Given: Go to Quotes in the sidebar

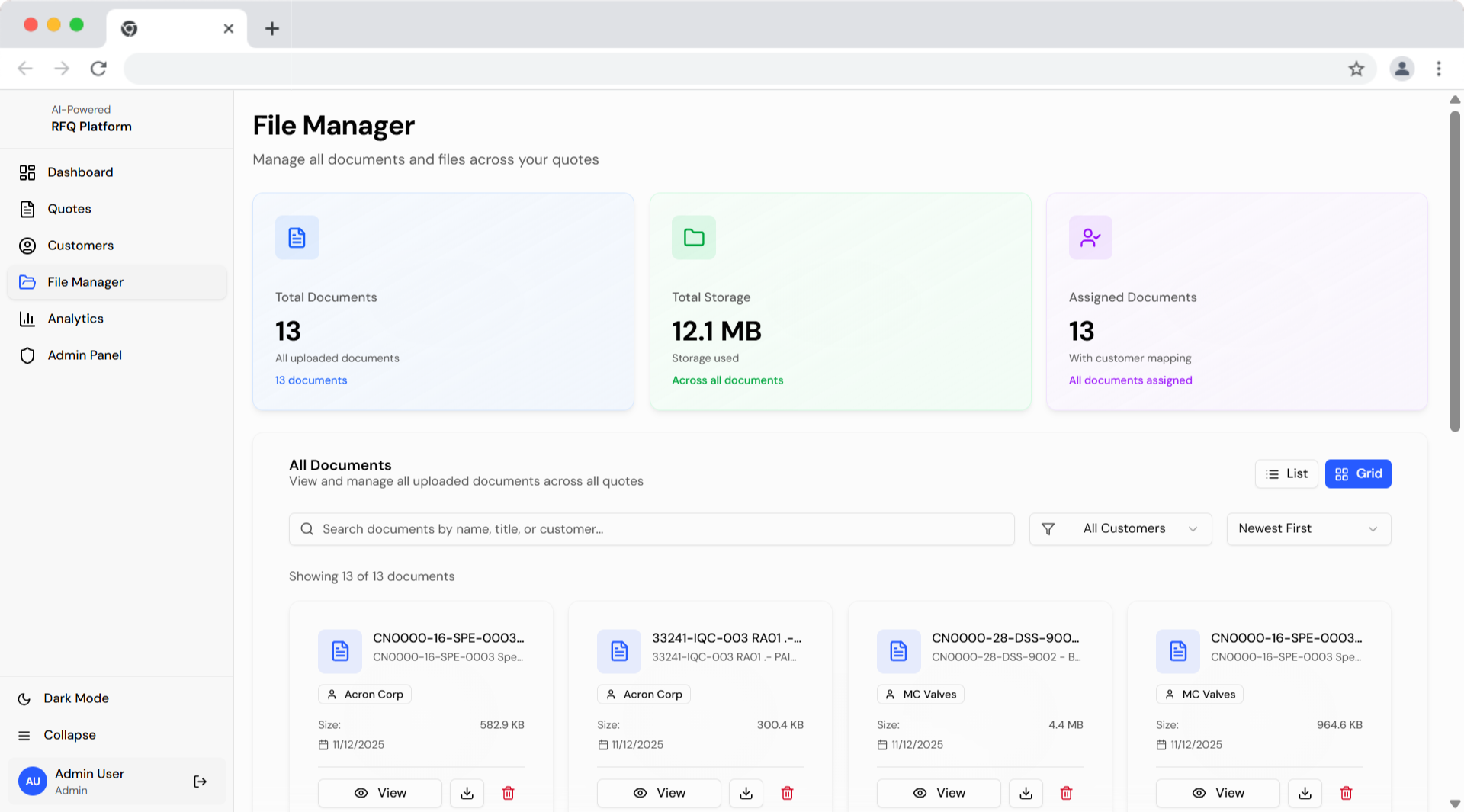Looking at the screenshot, I should pyautogui.click(x=117, y=209).
